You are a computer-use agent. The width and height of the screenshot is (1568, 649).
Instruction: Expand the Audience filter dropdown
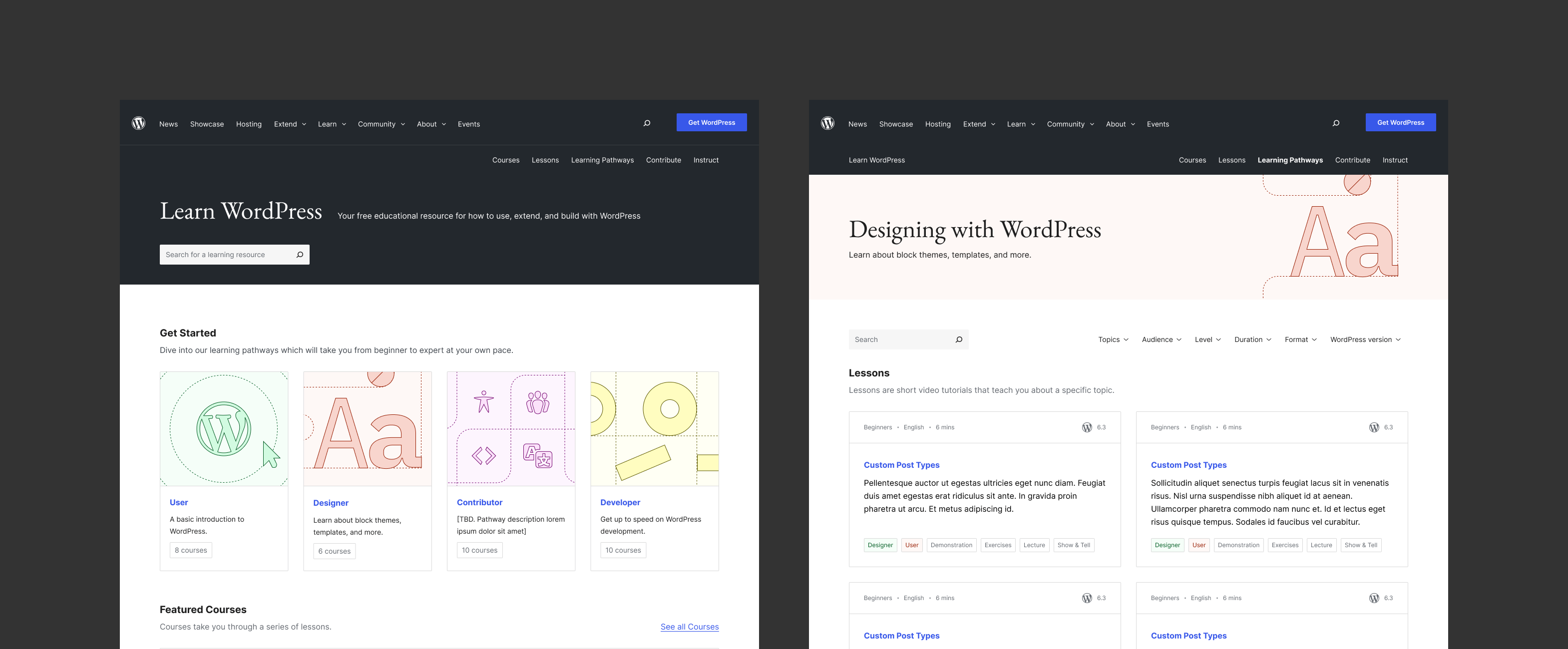(x=1162, y=339)
